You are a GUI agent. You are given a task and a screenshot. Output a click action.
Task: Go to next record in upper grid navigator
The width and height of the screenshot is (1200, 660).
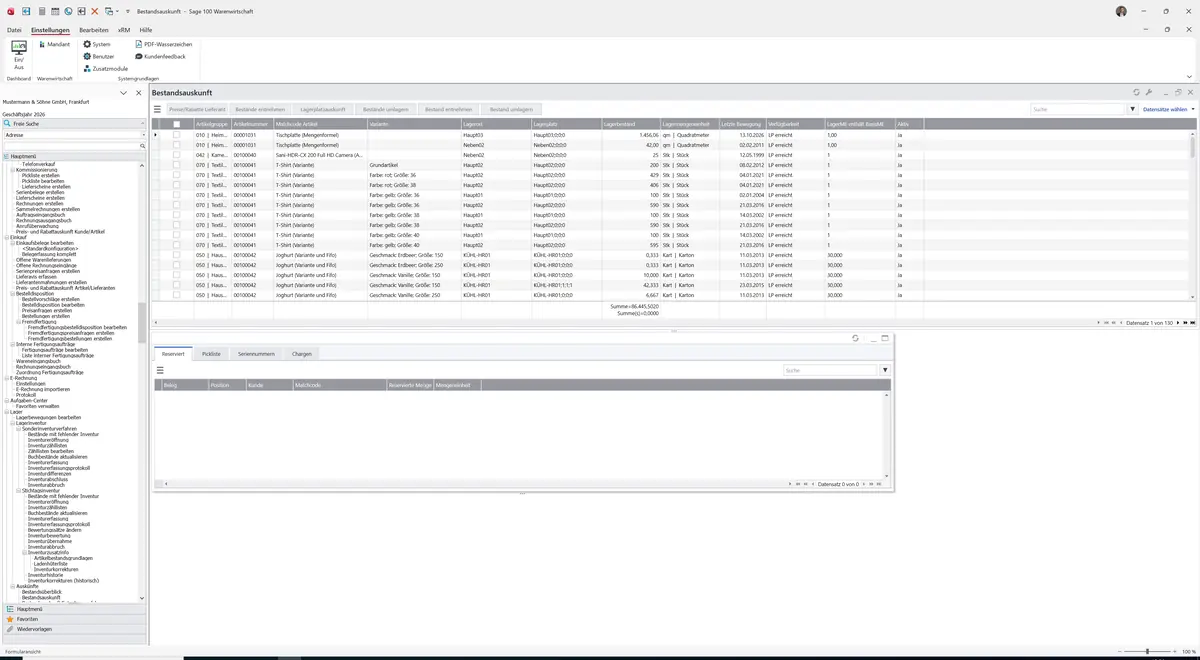(x=1178, y=323)
